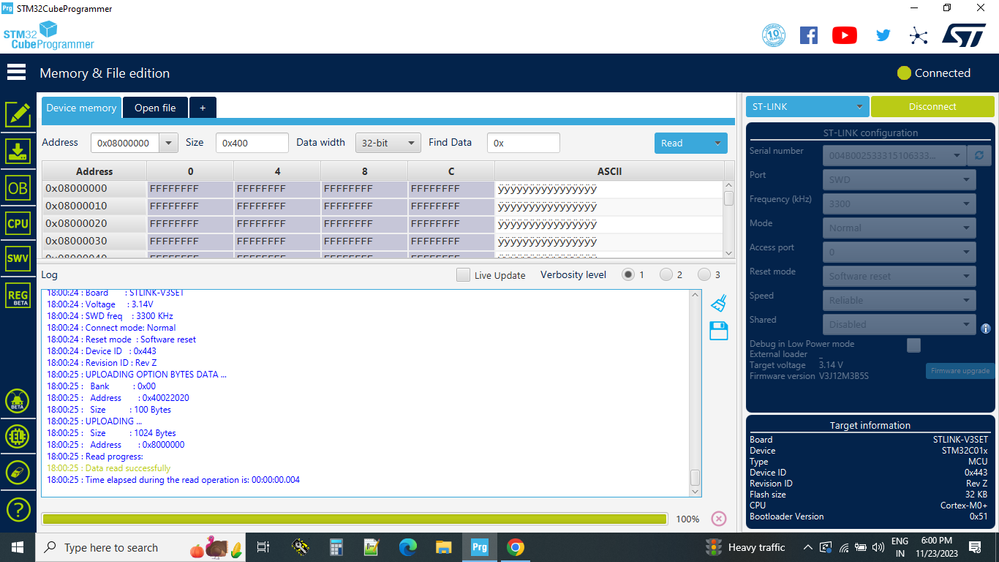Expand the Read button dropdown arrow
The width and height of the screenshot is (999, 562).
[717, 143]
